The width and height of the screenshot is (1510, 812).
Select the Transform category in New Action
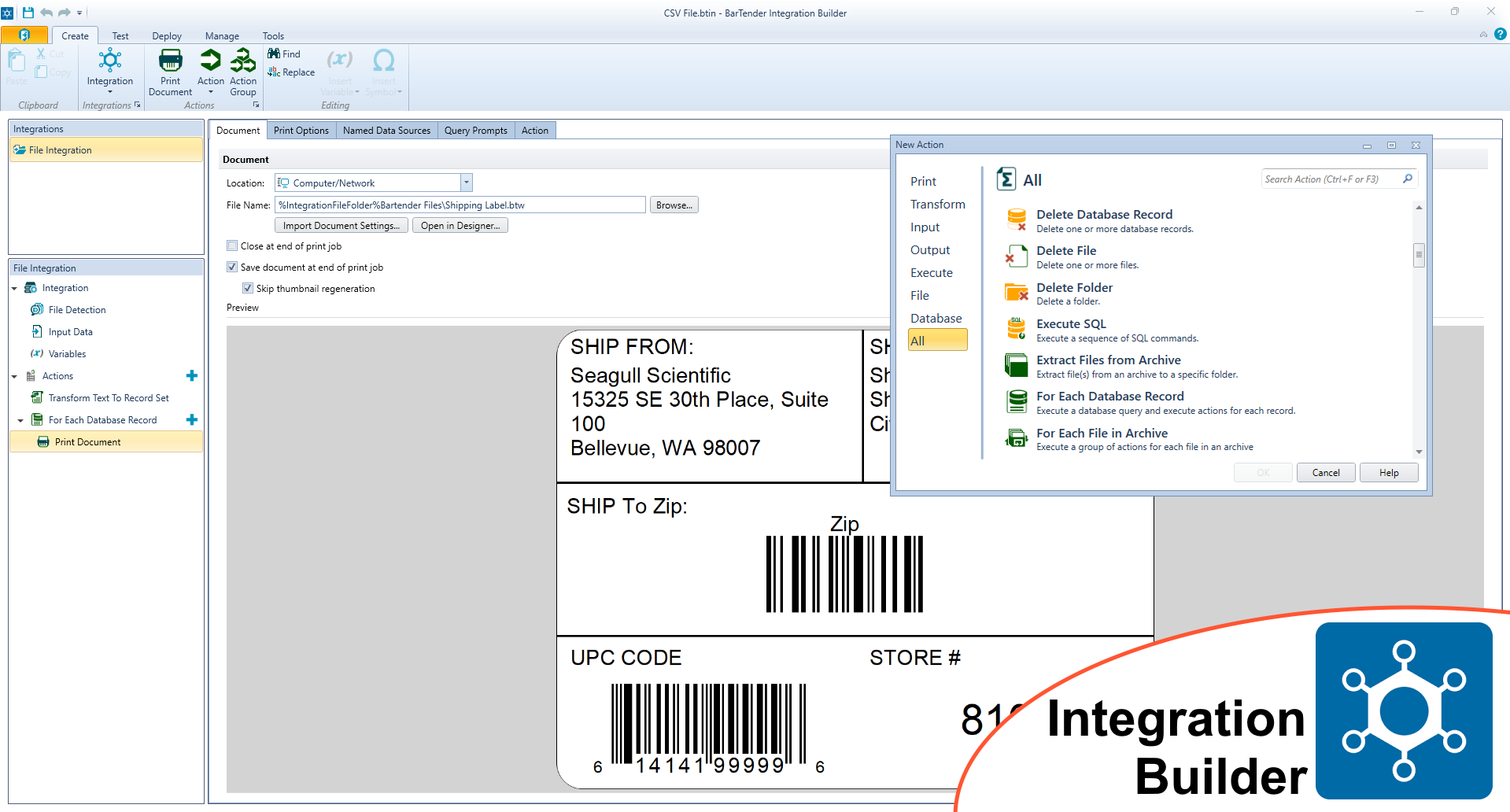point(937,204)
